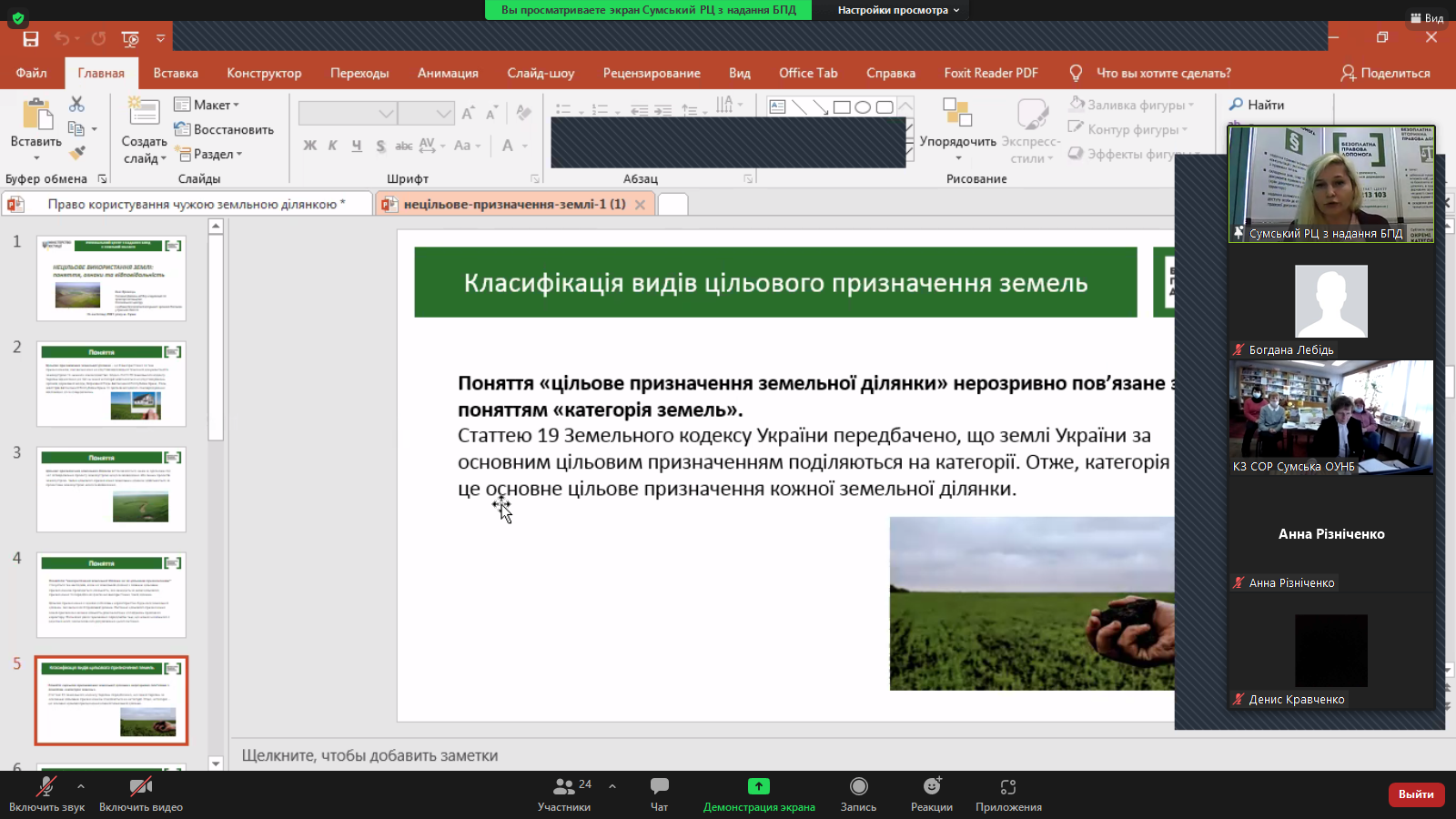The height and width of the screenshot is (819, 1456).
Task: Toggle underline Ч formatting
Action: pos(357,146)
